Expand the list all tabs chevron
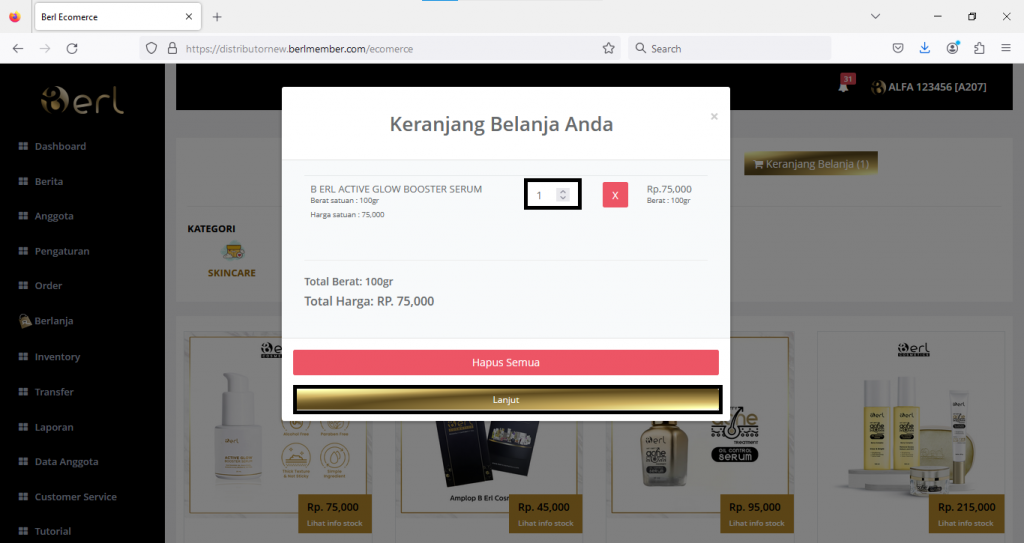 tap(875, 16)
